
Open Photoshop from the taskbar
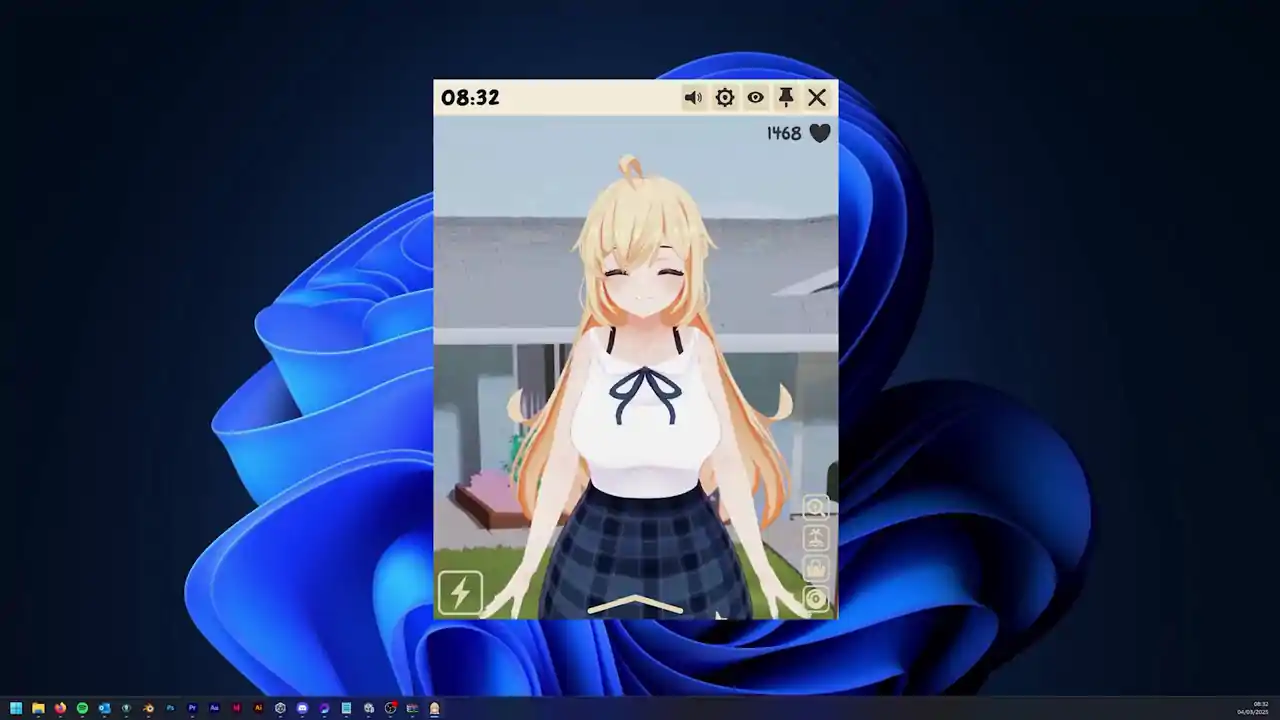pyautogui.click(x=170, y=708)
